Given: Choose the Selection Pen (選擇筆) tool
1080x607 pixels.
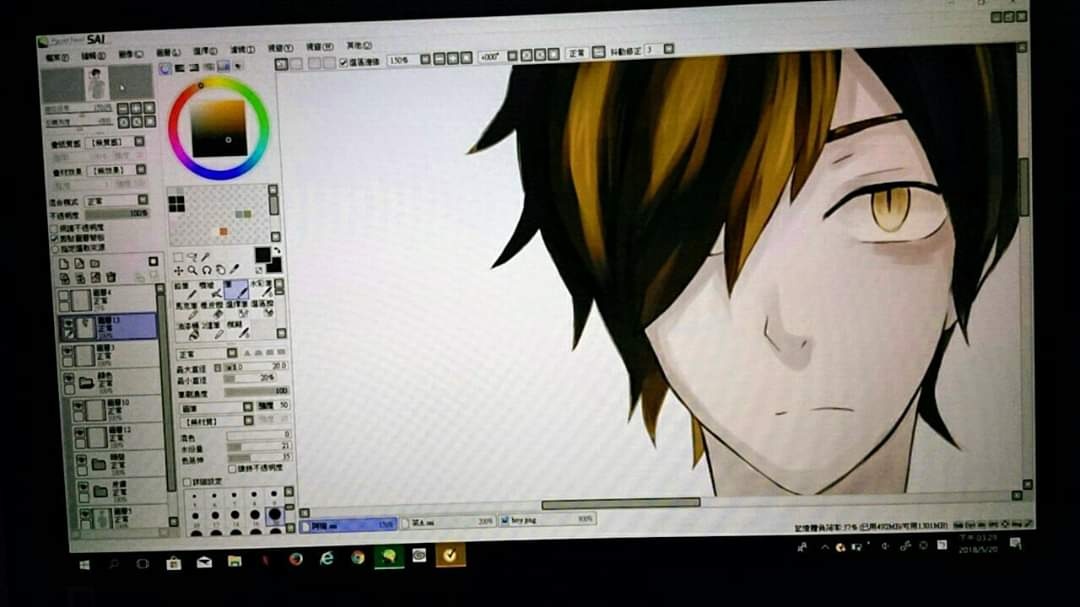Looking at the screenshot, I should pos(236,309).
